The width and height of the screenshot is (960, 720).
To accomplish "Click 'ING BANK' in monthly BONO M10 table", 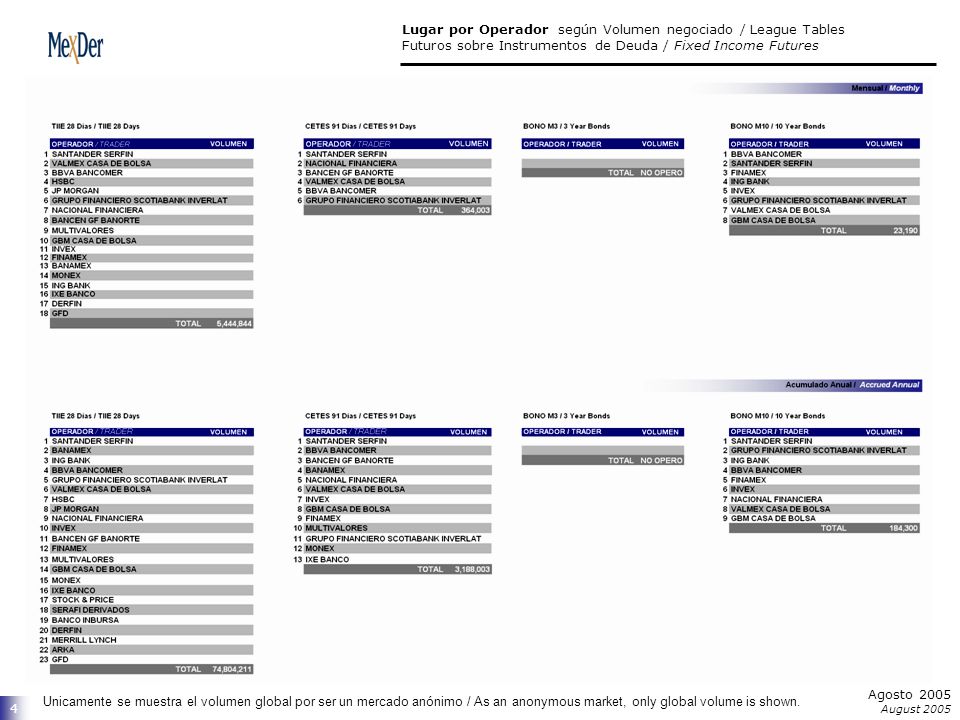I will pyautogui.click(x=750, y=182).
